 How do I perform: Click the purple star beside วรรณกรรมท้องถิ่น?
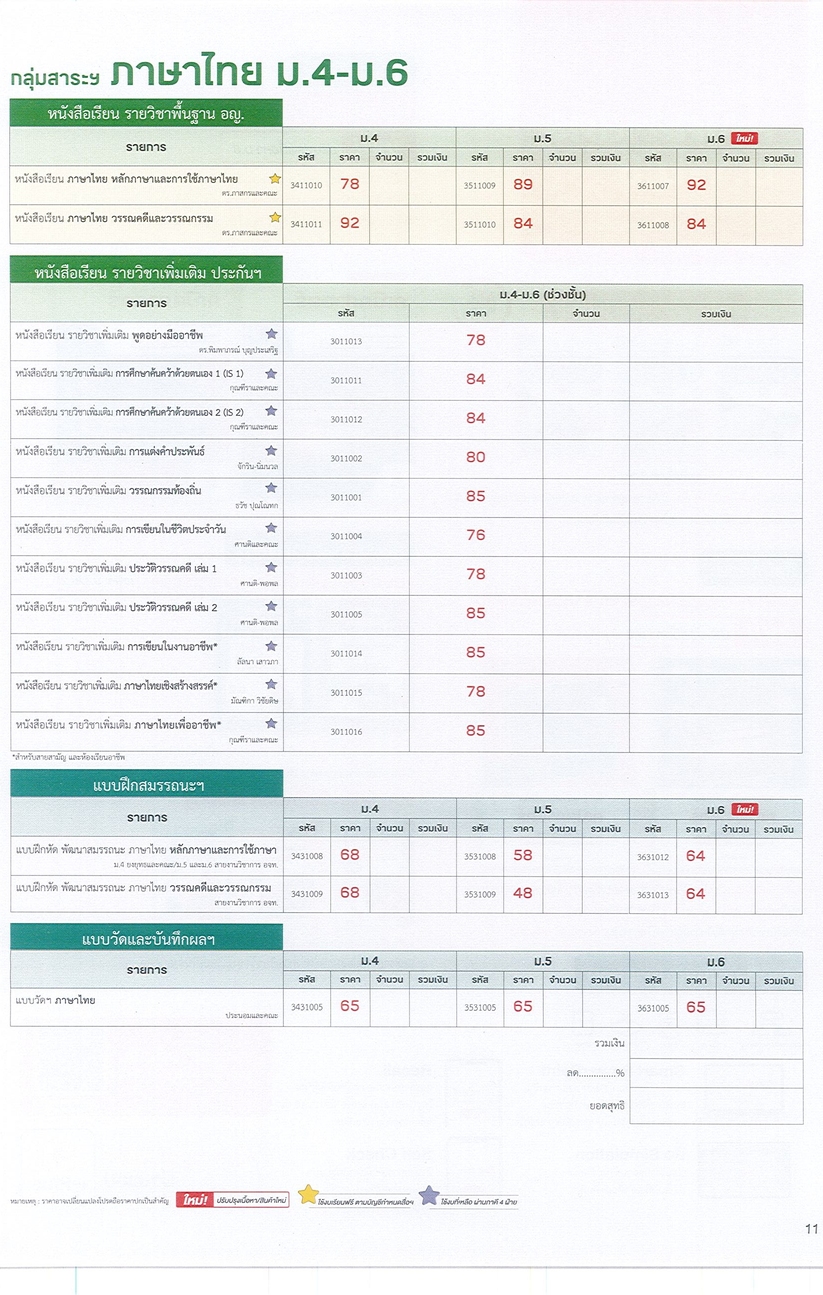click(x=271, y=490)
